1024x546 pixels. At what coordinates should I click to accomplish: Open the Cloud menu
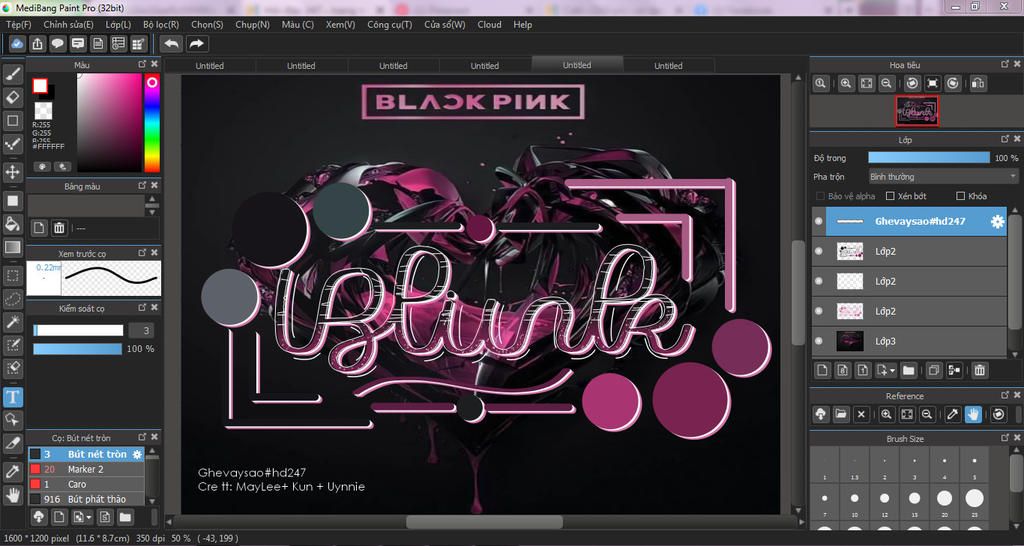click(x=489, y=24)
